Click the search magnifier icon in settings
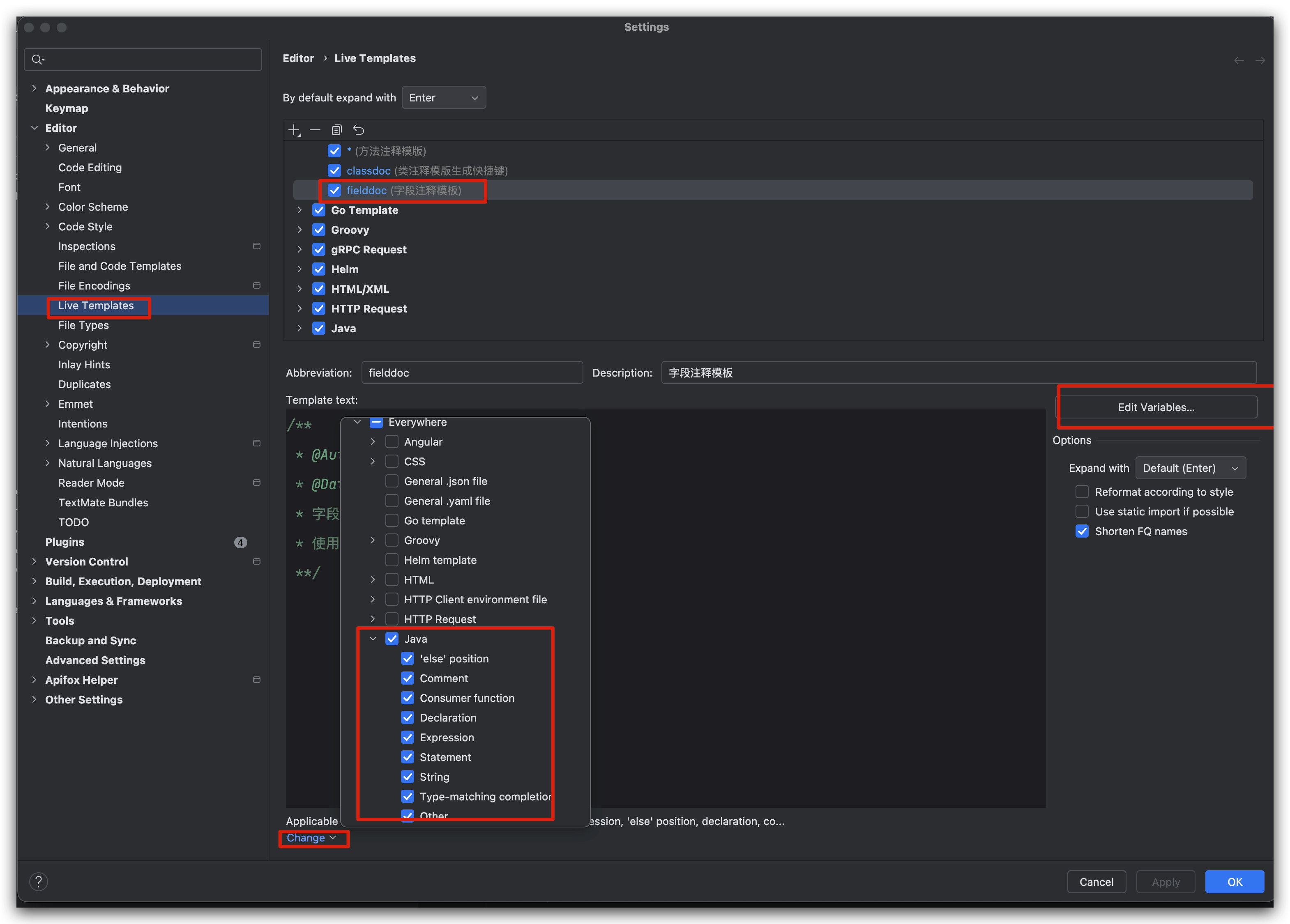Image resolution: width=1290 pixels, height=924 pixels. tap(37, 60)
